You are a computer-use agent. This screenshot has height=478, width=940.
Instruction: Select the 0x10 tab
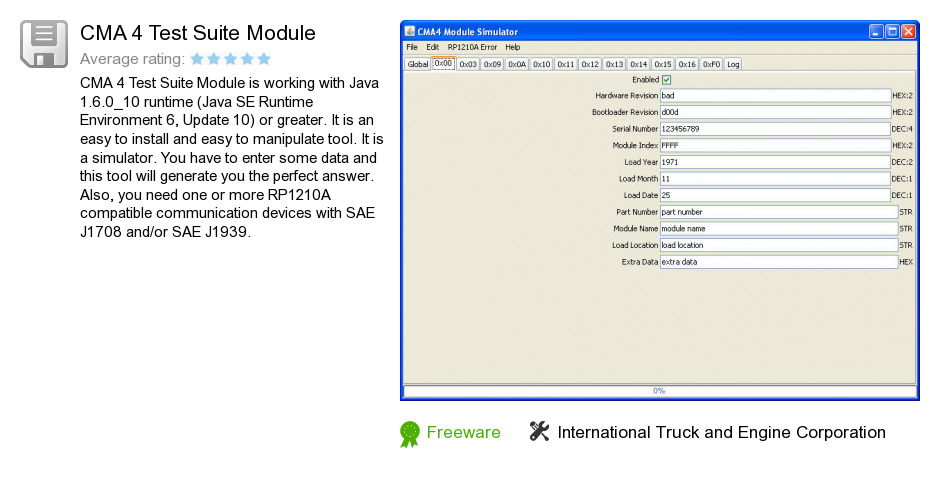pyautogui.click(x=542, y=64)
